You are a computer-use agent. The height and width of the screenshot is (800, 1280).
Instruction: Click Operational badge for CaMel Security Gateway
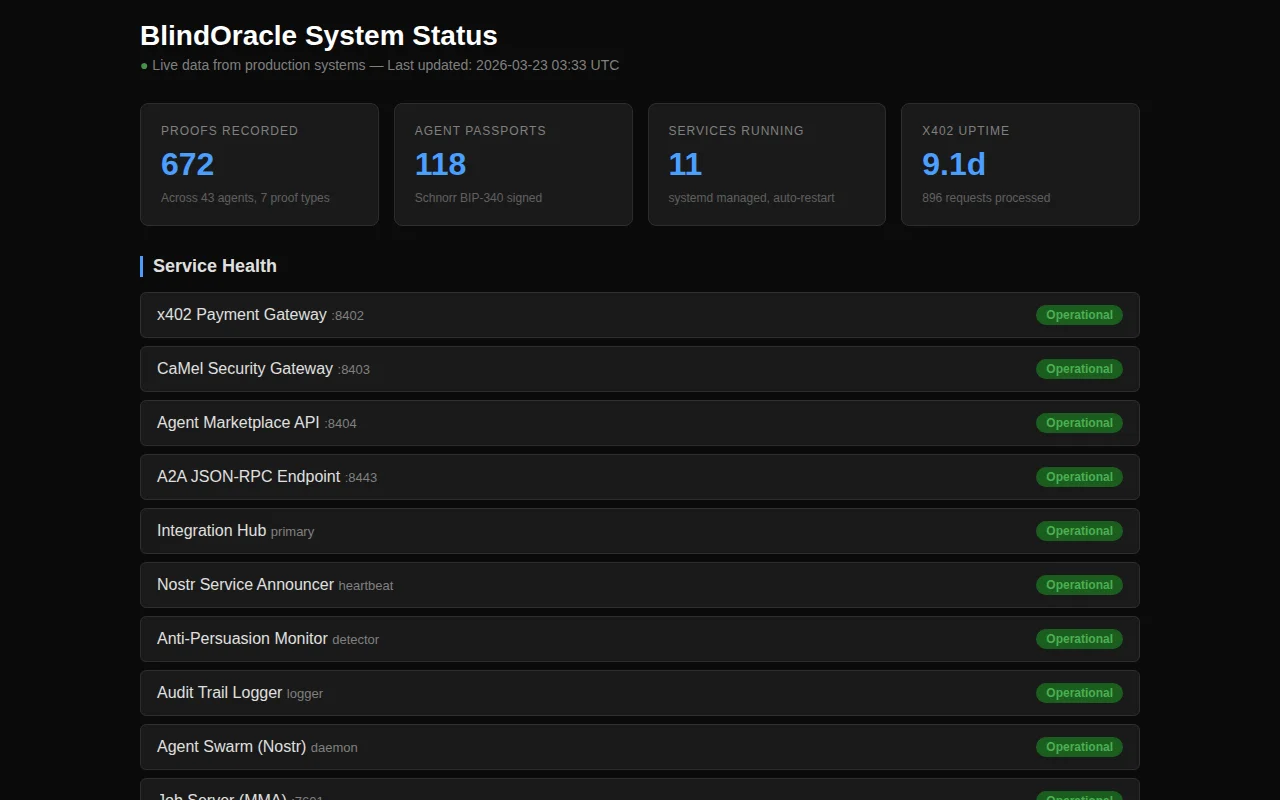(1079, 369)
